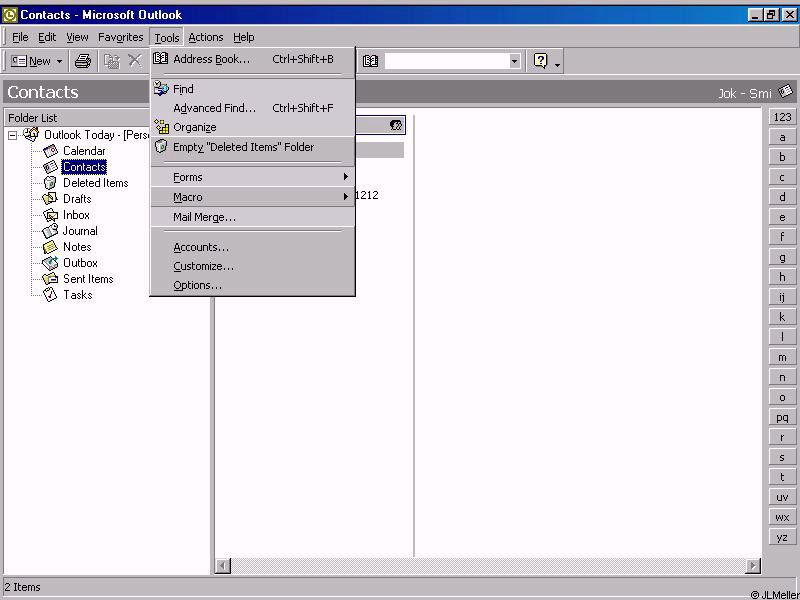Select Outbox folder in Folder List
The image size is (800, 600).
(80, 263)
